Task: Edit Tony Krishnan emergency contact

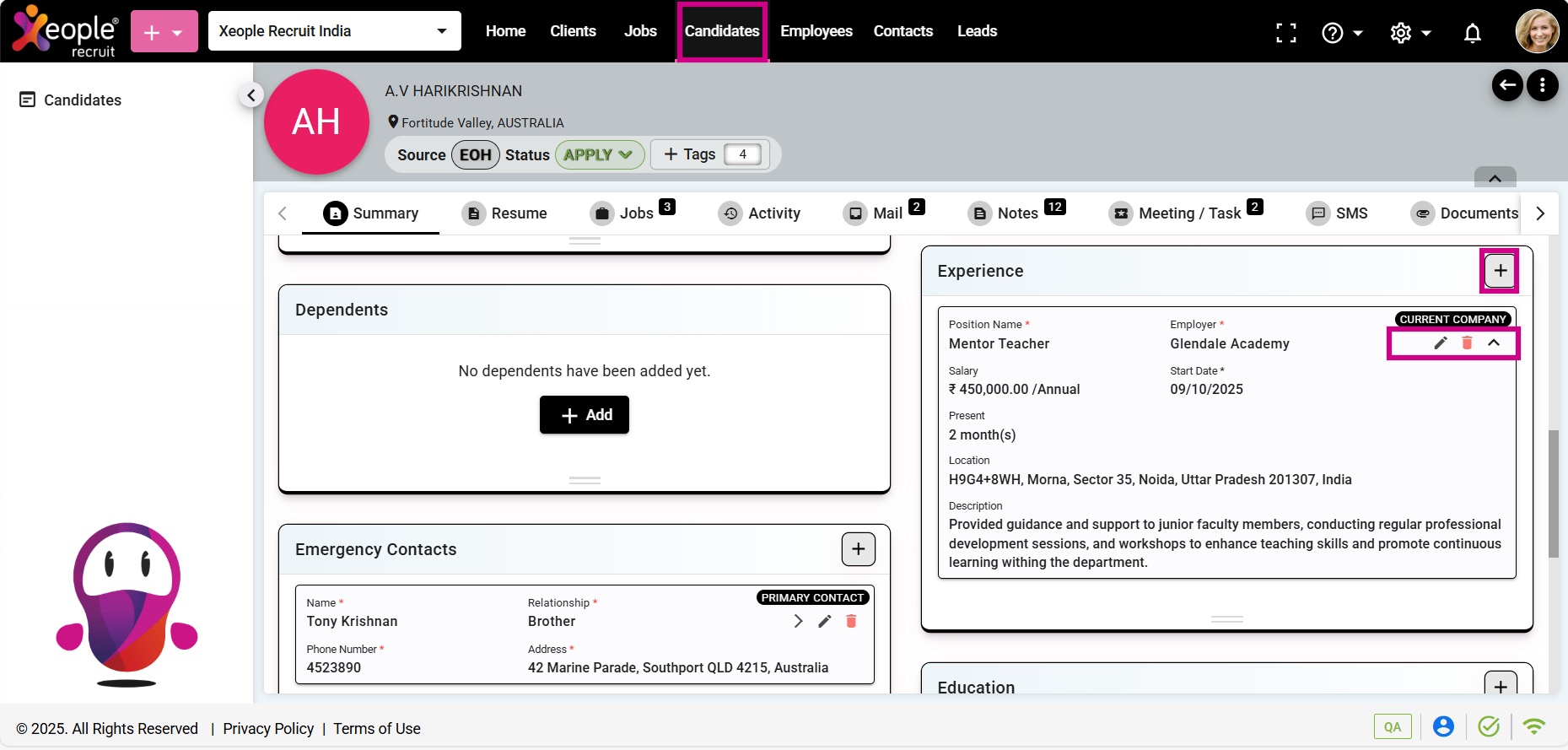Action: pyautogui.click(x=824, y=621)
